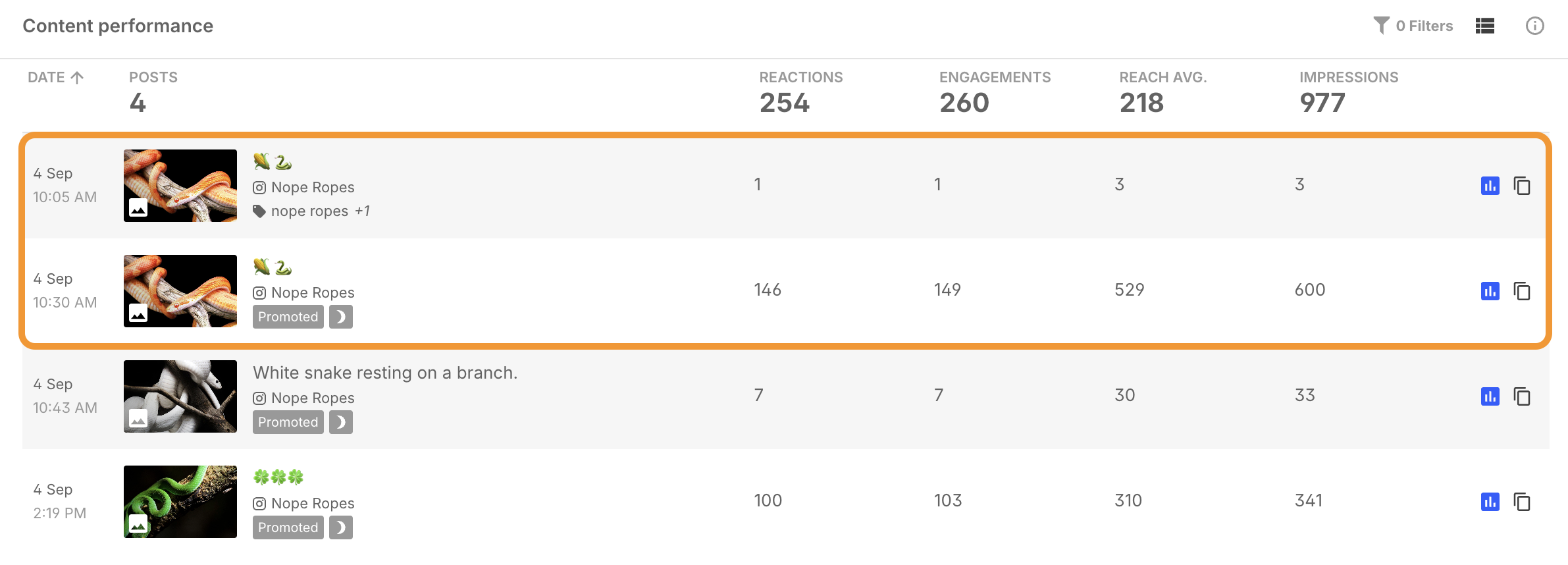View stats chart for 10:05 AM post
This screenshot has height=565, width=1568.
[x=1490, y=186]
